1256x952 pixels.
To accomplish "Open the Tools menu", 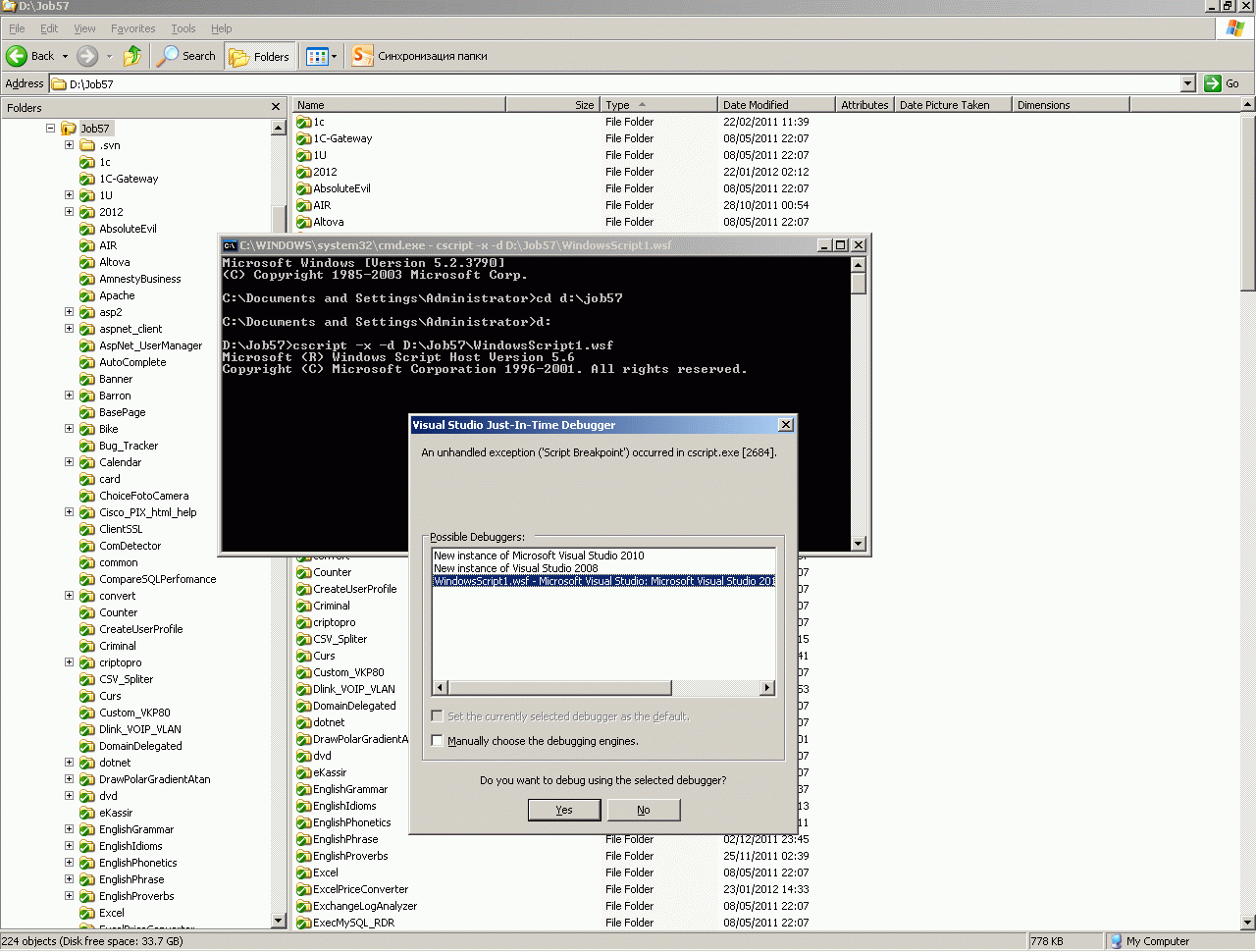I will pyautogui.click(x=183, y=28).
